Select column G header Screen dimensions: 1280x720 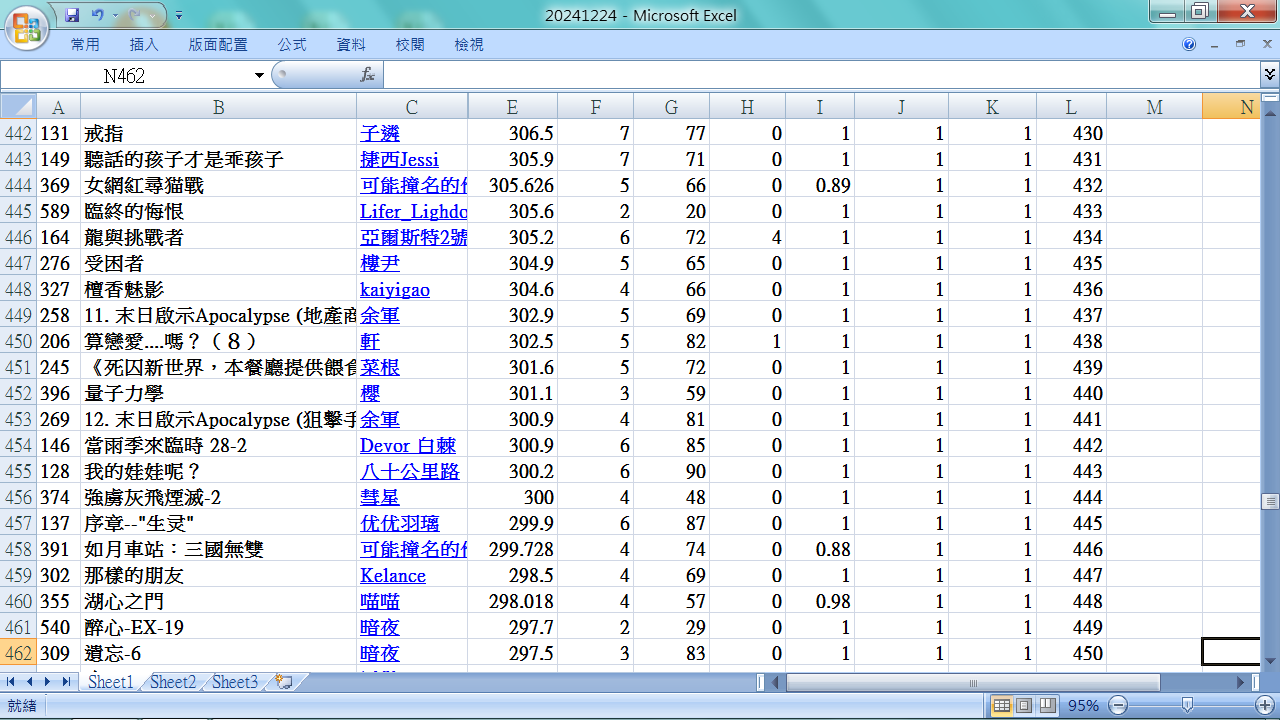click(x=671, y=107)
